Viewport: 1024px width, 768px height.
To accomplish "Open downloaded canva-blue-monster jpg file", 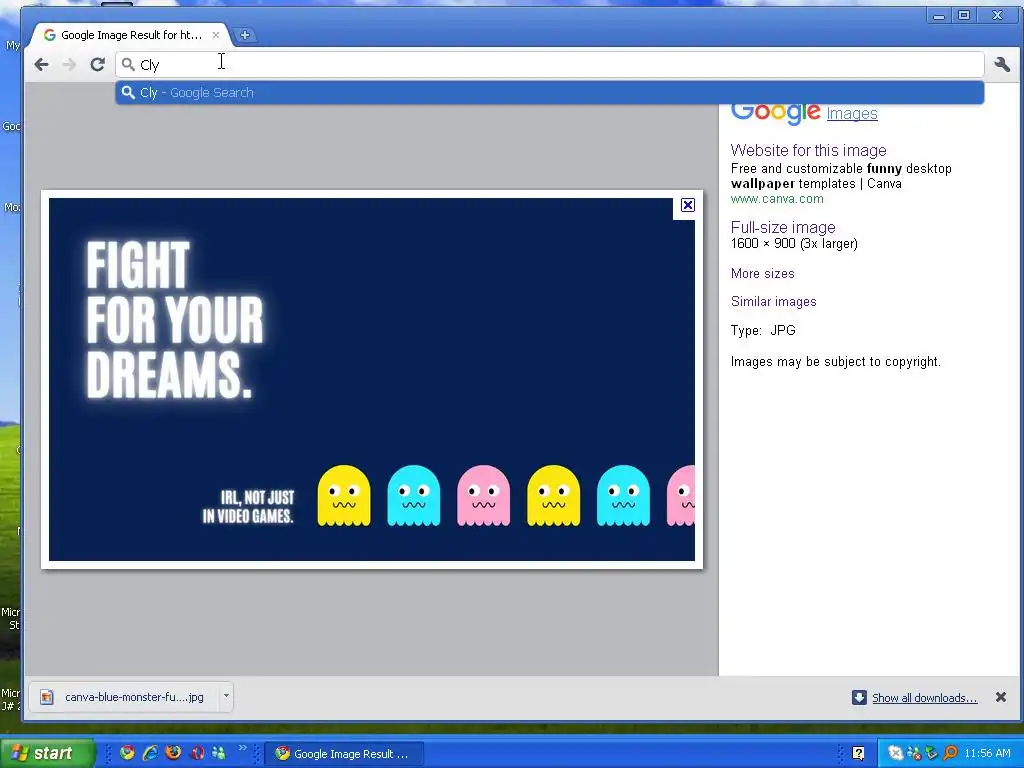I will 123,697.
